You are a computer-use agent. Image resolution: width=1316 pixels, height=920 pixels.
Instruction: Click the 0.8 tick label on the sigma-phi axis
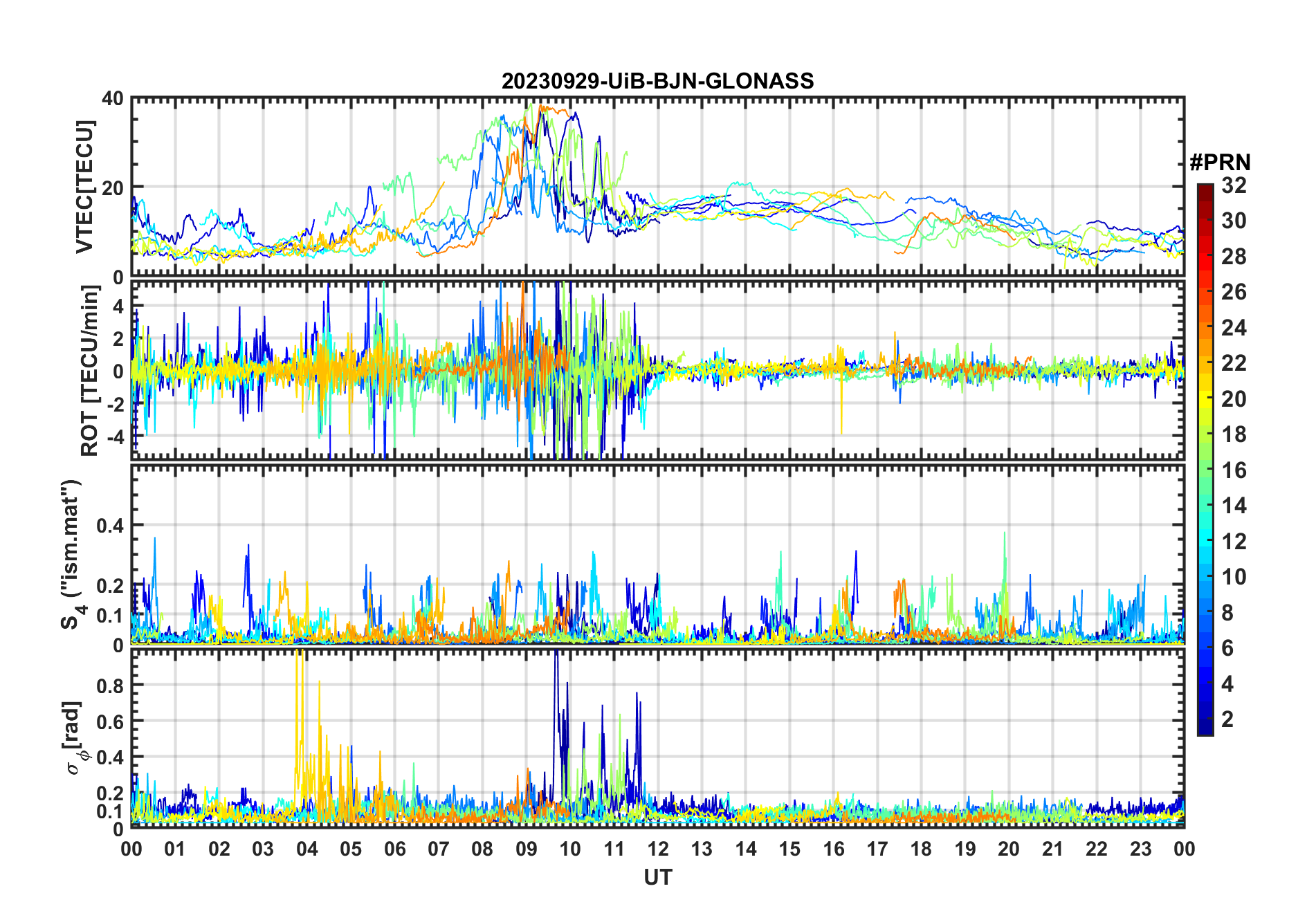coord(111,686)
